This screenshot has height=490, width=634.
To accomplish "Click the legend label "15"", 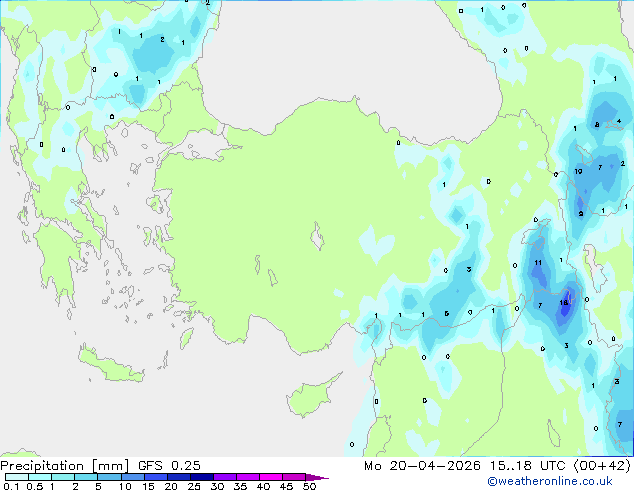I will pos(148,486).
